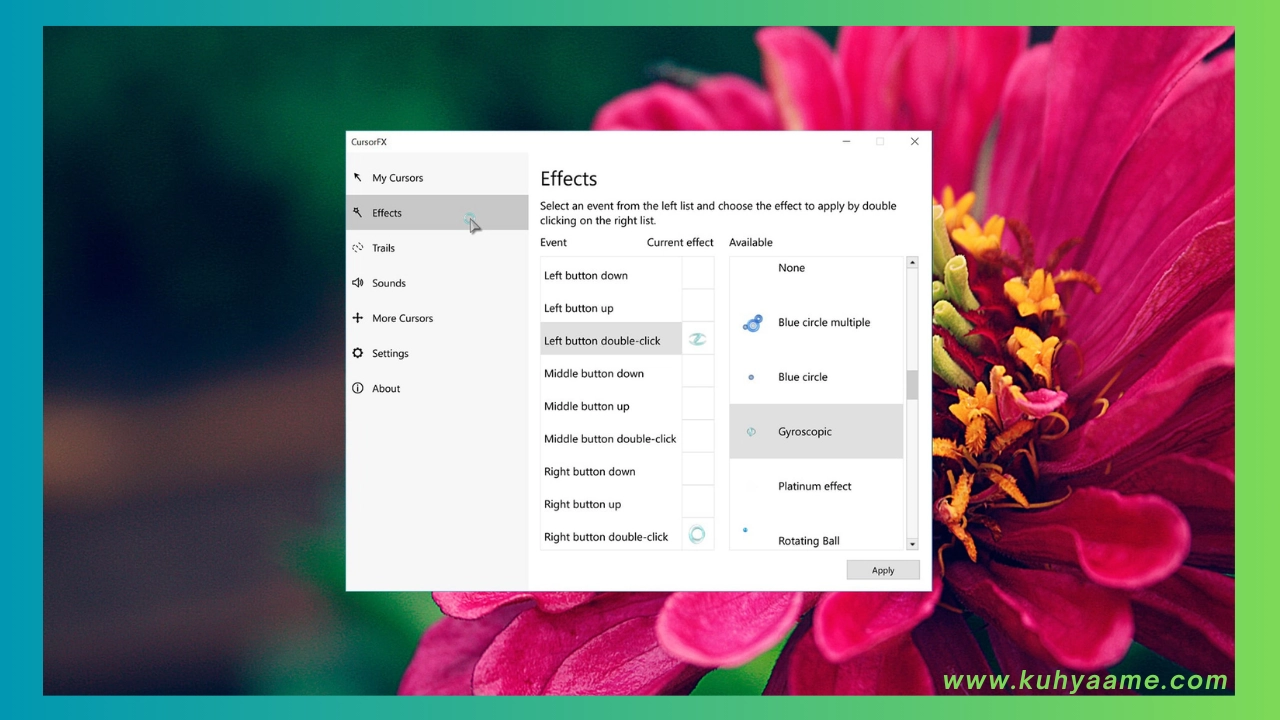Screen dimensions: 1280x720
Task: Select the Left button down event
Action: (x=611, y=275)
